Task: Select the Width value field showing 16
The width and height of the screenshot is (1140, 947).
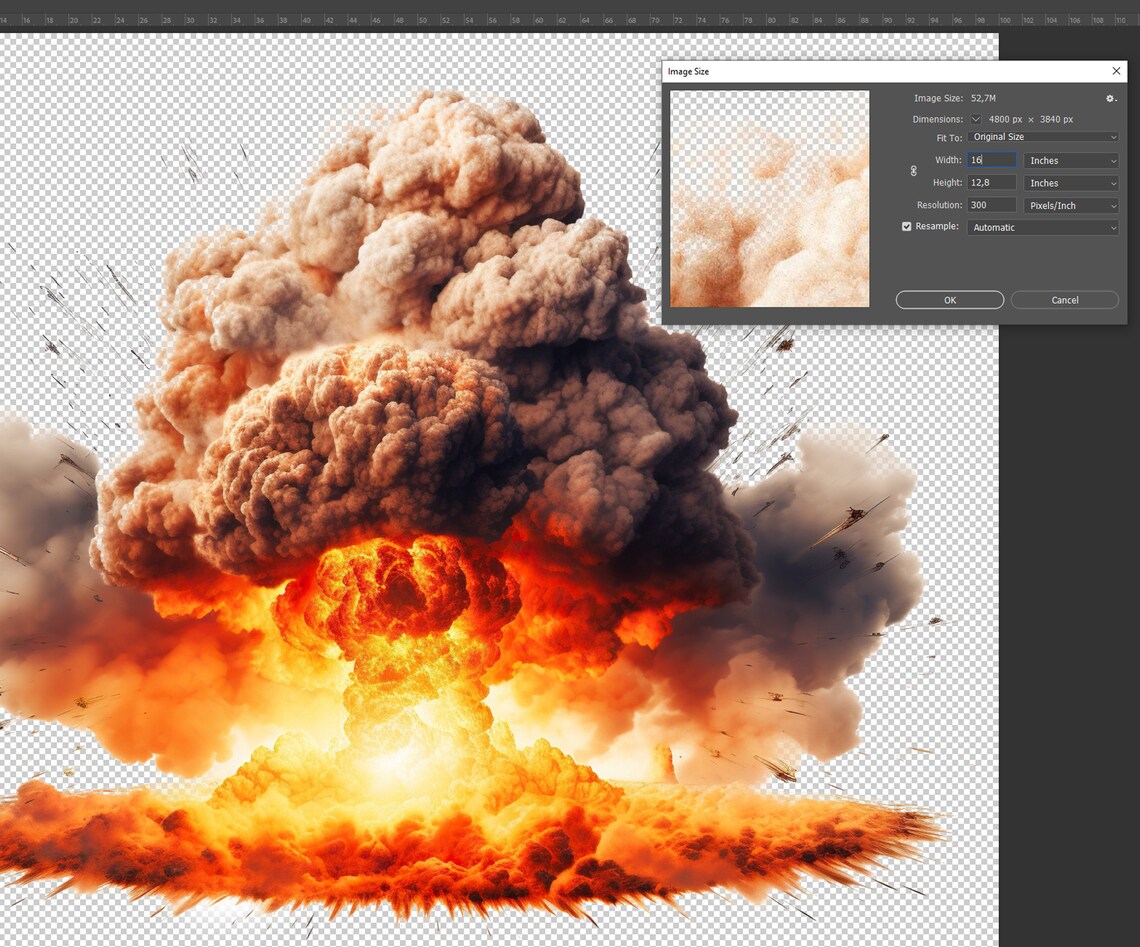Action: (990, 160)
